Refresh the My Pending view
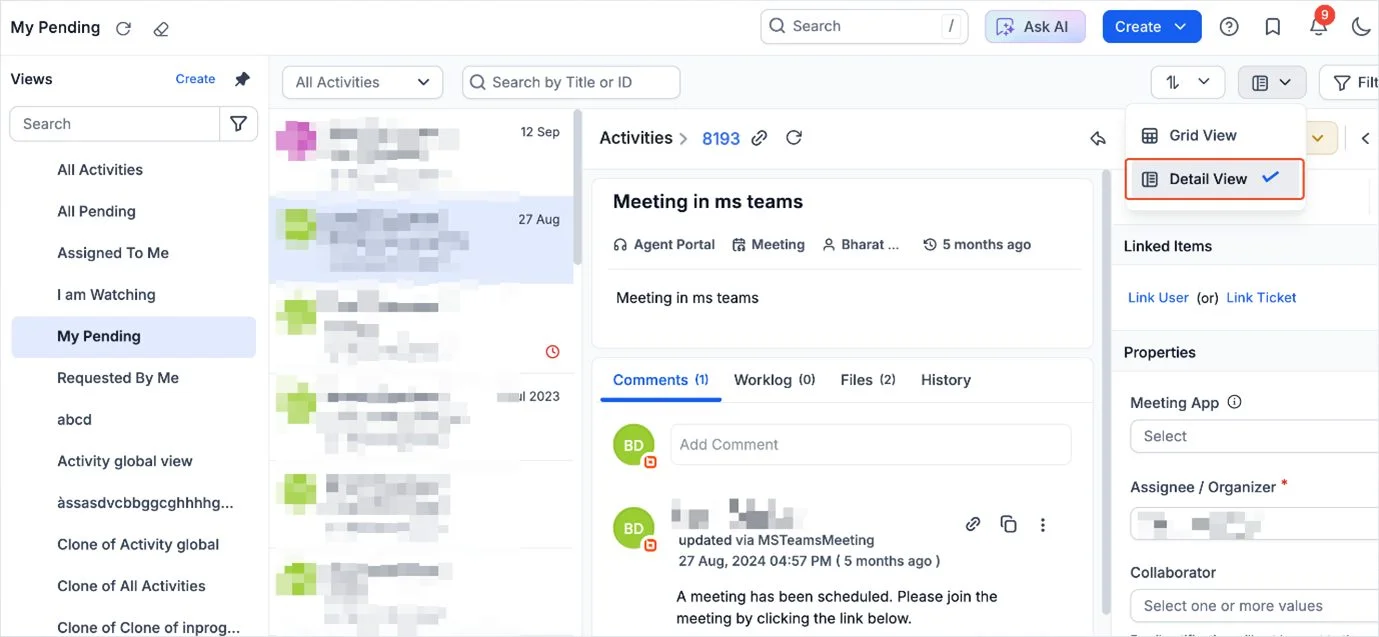Viewport: 1379px width, 637px height. point(123,28)
